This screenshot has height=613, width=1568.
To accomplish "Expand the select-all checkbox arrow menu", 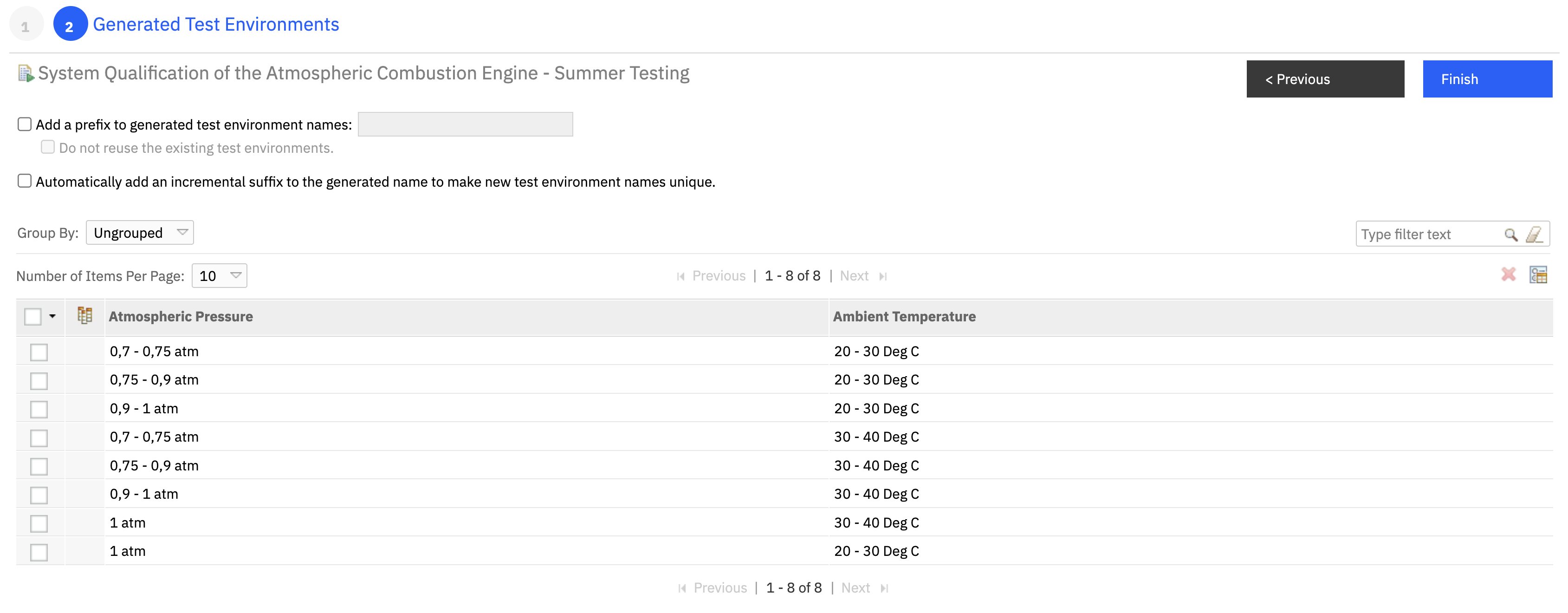I will click(x=52, y=316).
